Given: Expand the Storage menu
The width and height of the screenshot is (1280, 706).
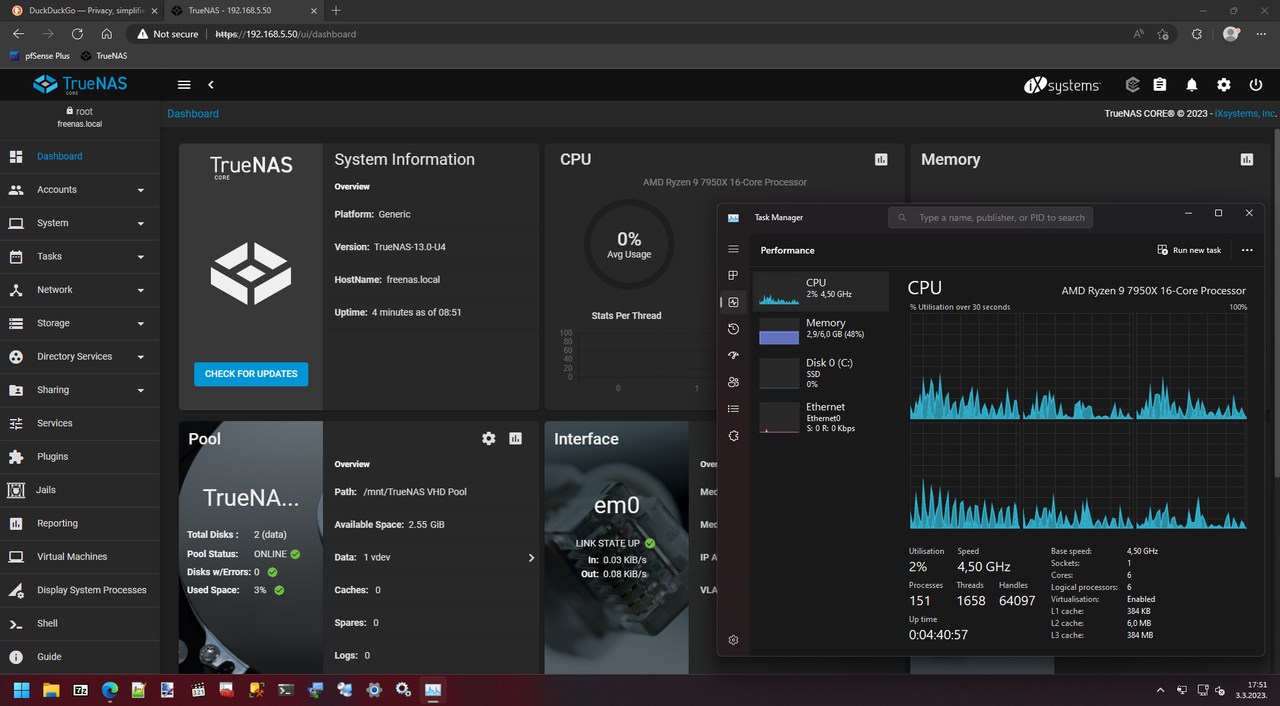Looking at the screenshot, I should tap(80, 323).
